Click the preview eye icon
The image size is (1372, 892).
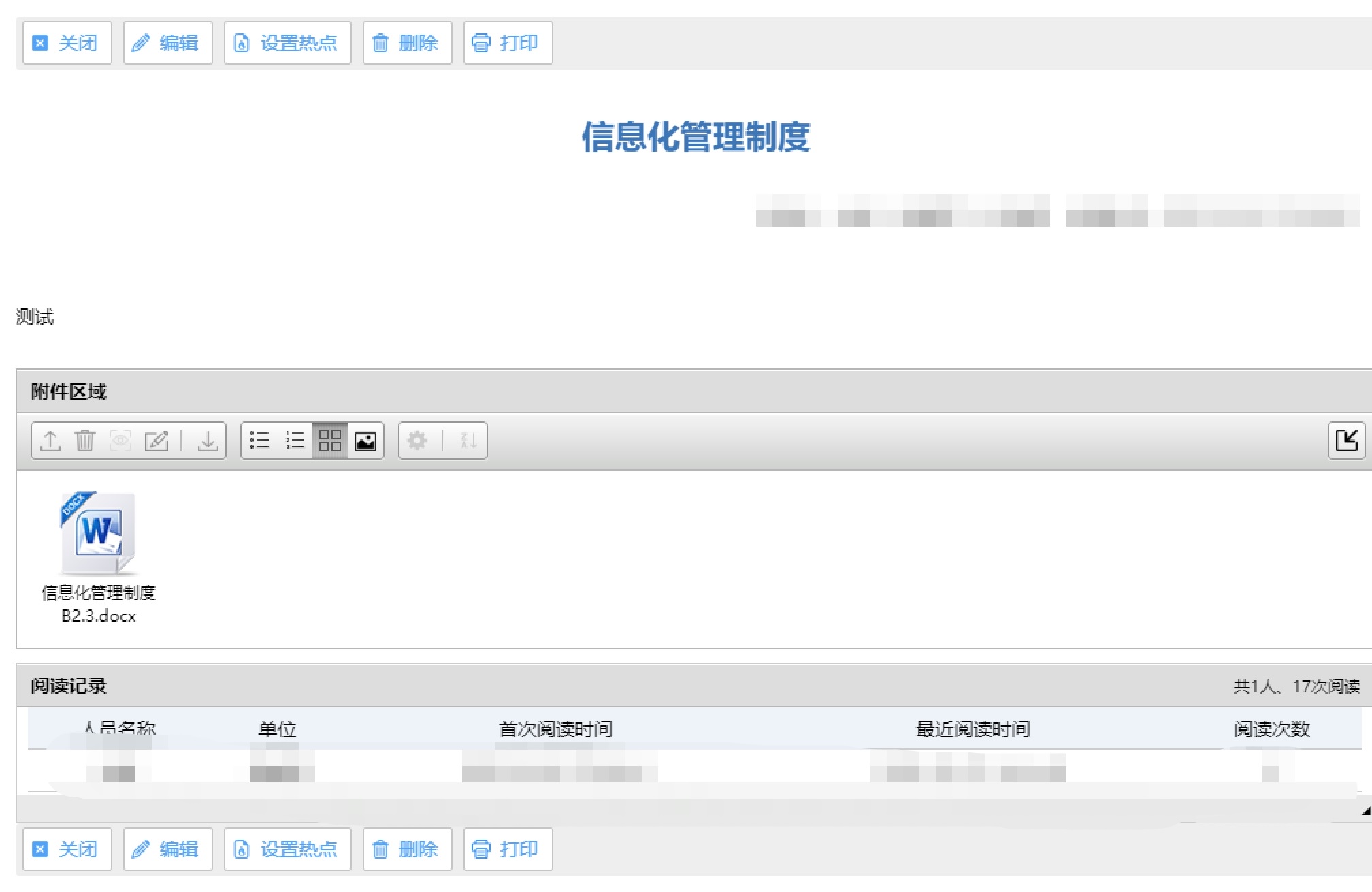[120, 441]
